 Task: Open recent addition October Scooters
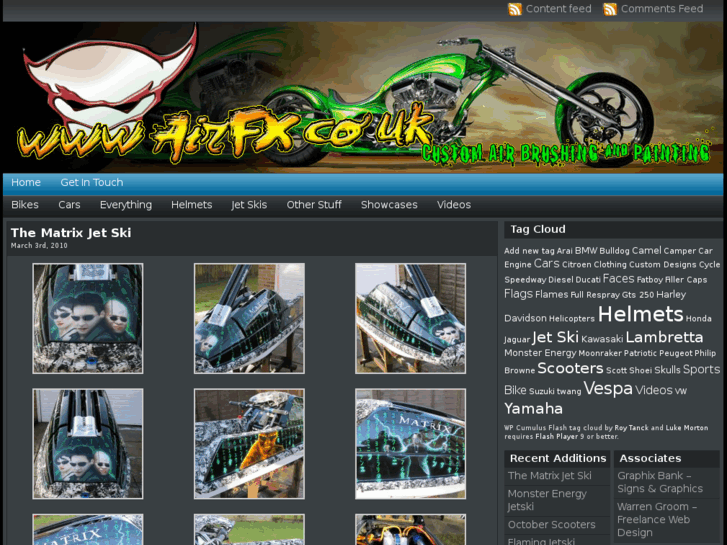(x=551, y=525)
